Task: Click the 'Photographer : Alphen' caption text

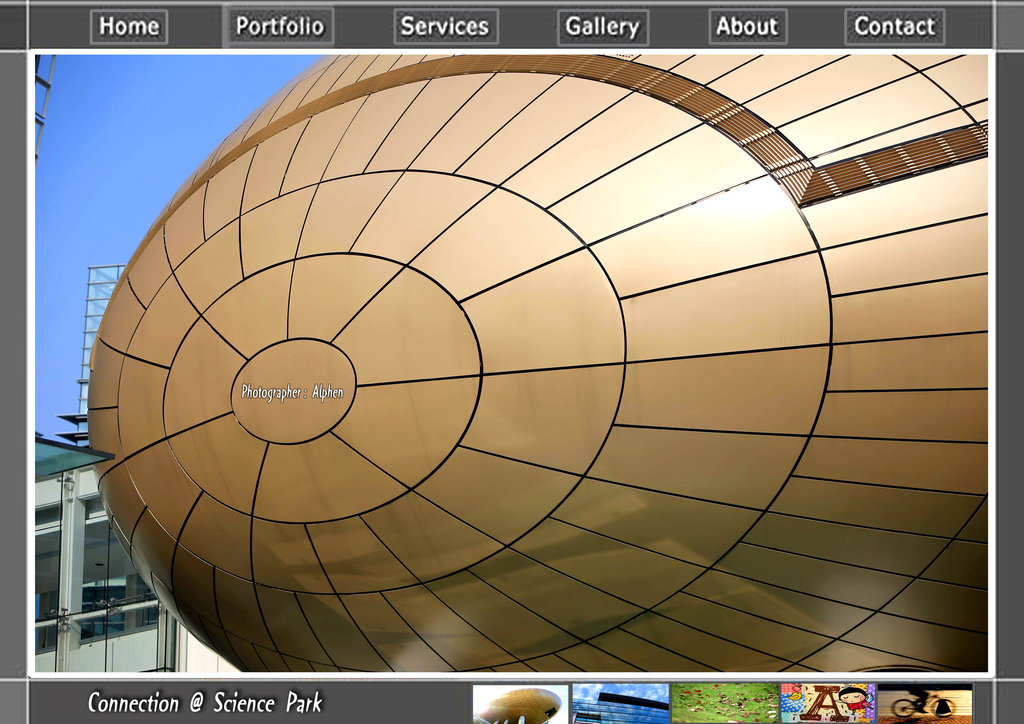Action: click(293, 392)
